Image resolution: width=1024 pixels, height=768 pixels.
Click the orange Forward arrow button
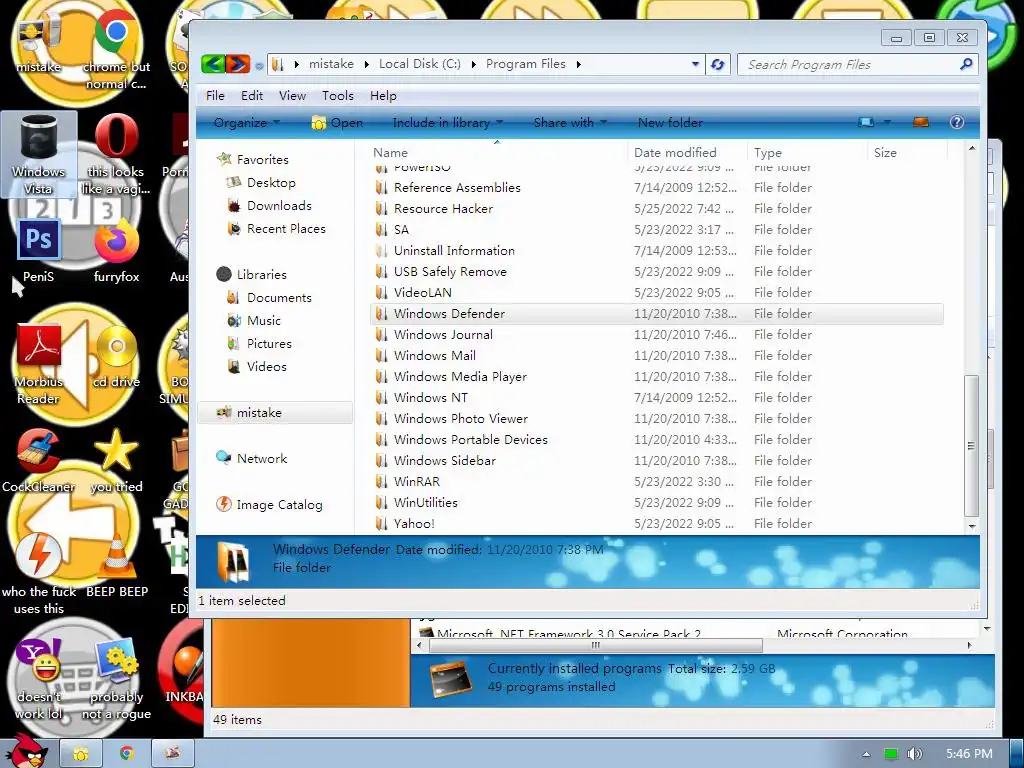point(238,64)
